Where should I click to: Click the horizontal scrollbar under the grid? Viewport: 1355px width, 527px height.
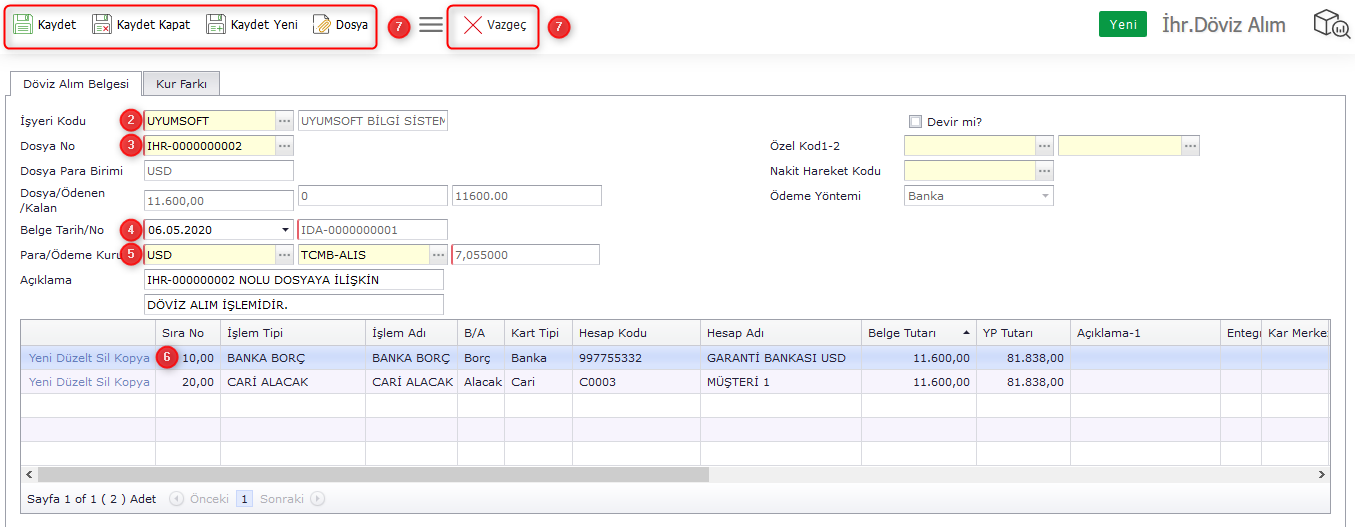372,474
